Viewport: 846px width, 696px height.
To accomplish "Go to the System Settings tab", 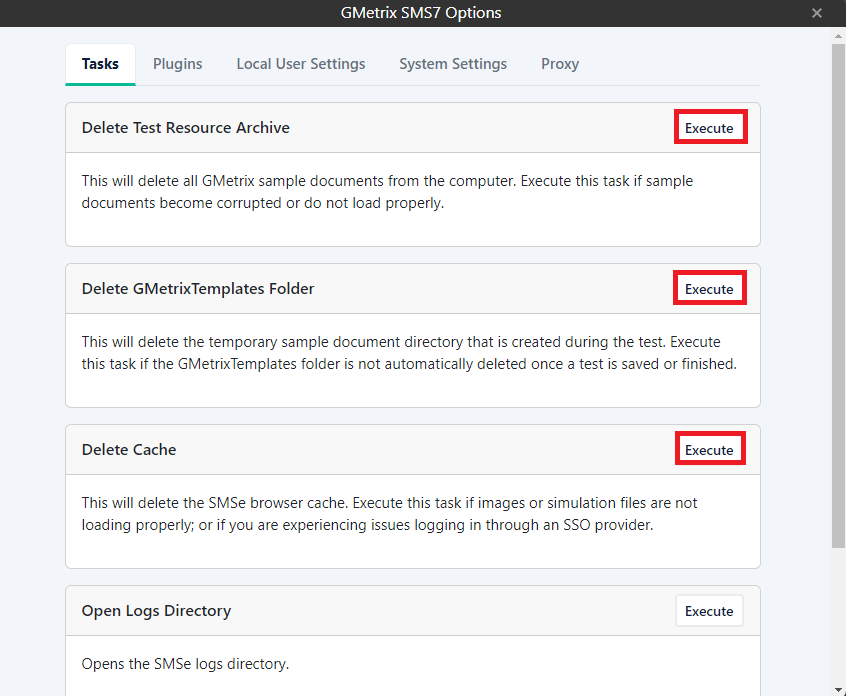I will coord(453,64).
